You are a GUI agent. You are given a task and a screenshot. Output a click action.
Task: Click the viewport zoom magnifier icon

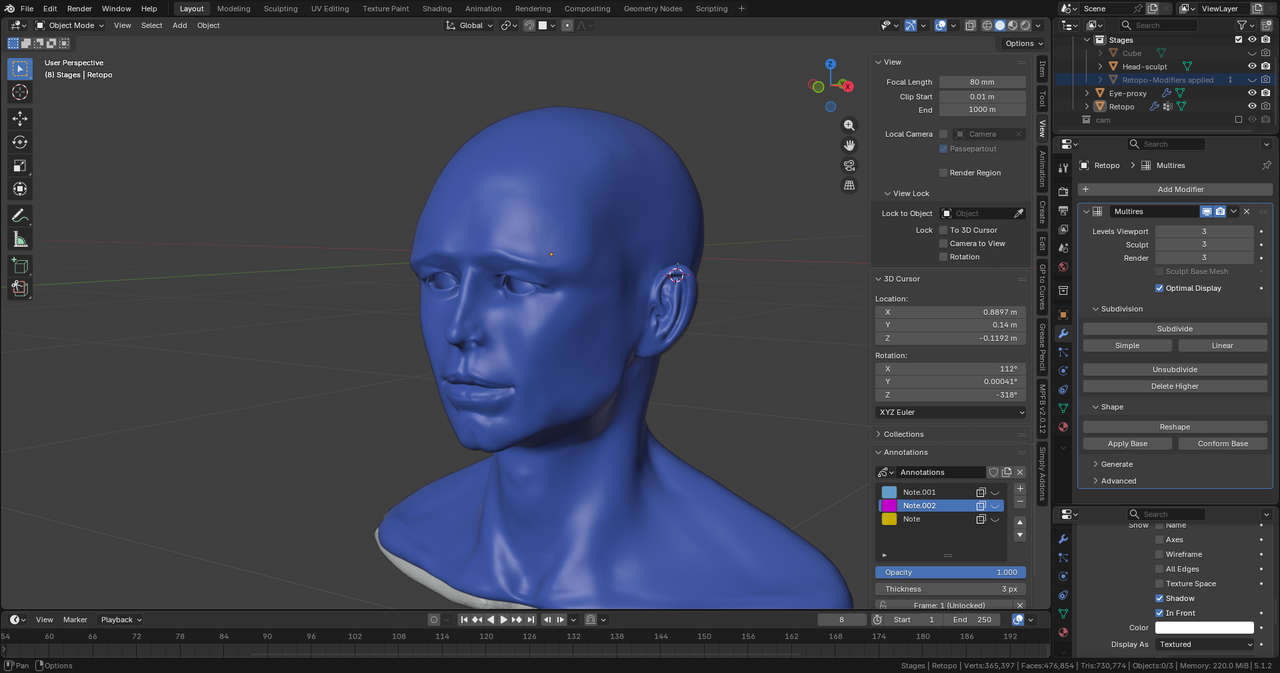pos(849,125)
